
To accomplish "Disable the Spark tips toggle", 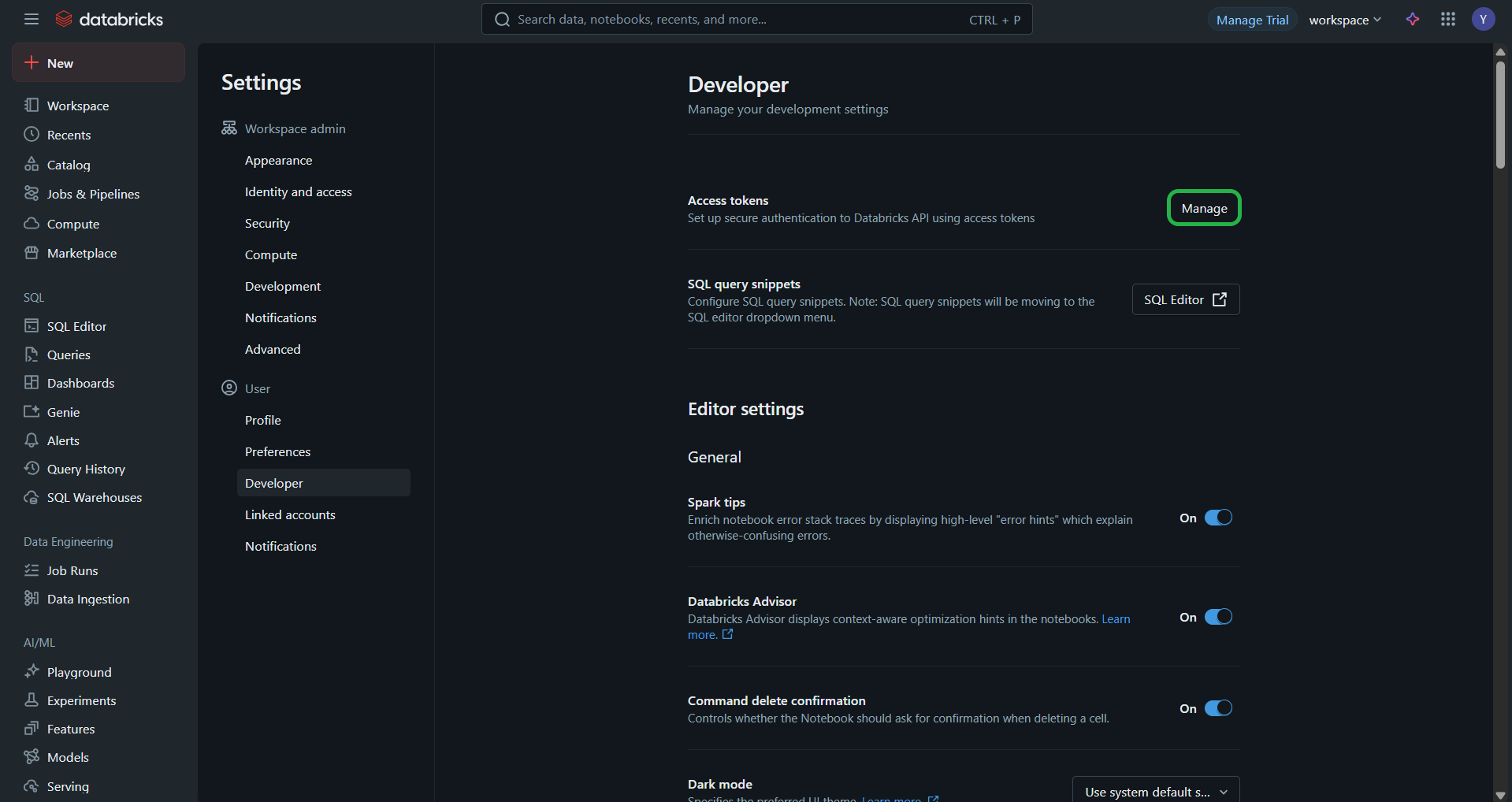I will 1217,518.
